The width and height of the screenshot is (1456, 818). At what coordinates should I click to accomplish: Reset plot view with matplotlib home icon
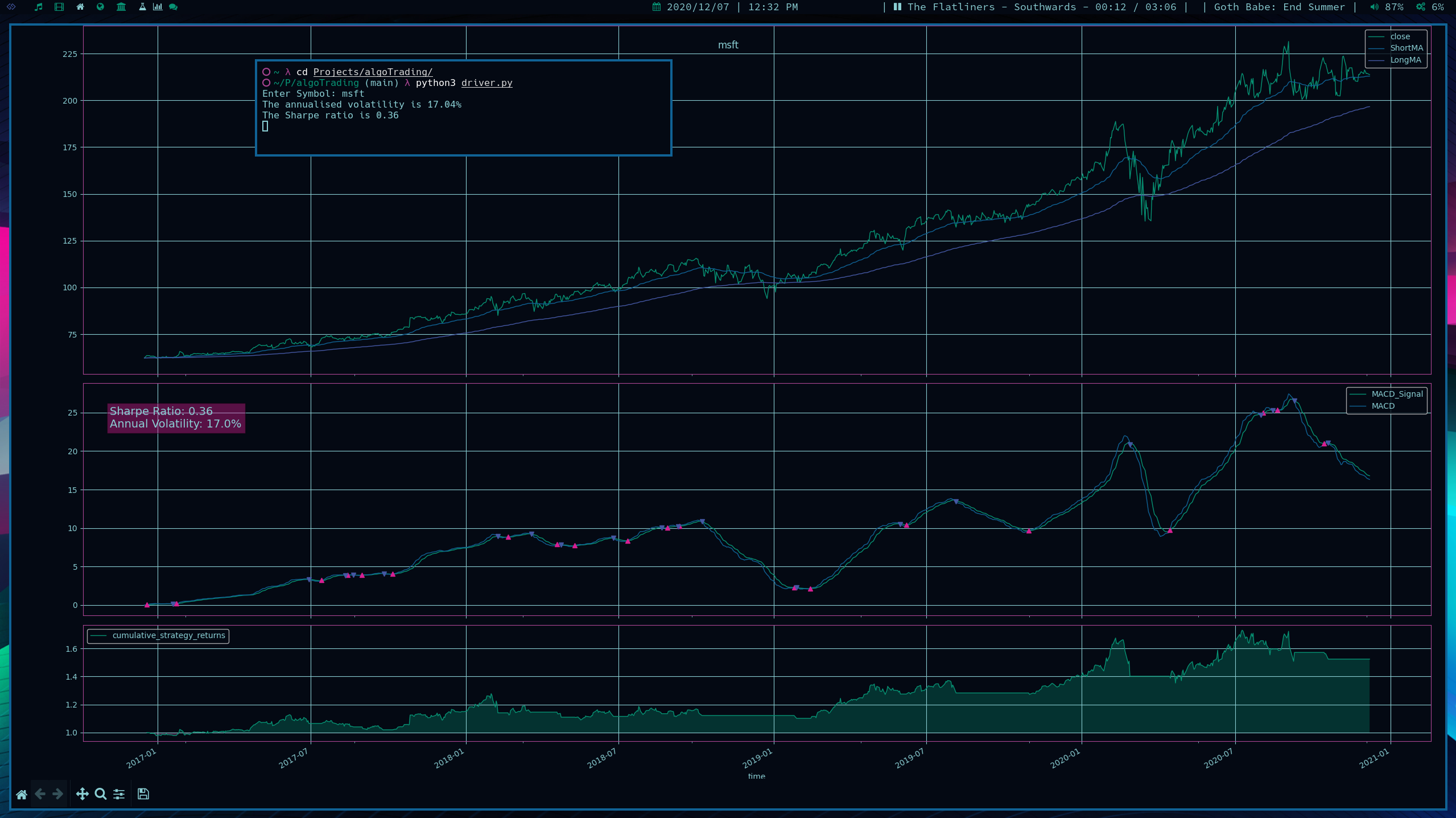click(x=22, y=794)
